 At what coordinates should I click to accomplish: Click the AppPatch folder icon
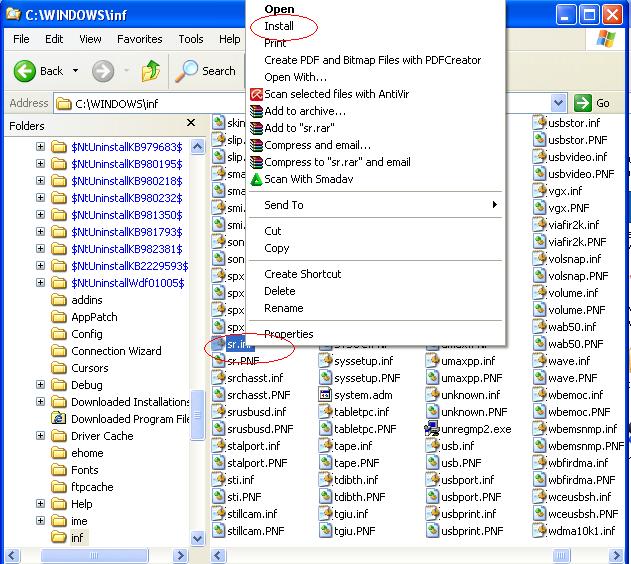click(59, 317)
